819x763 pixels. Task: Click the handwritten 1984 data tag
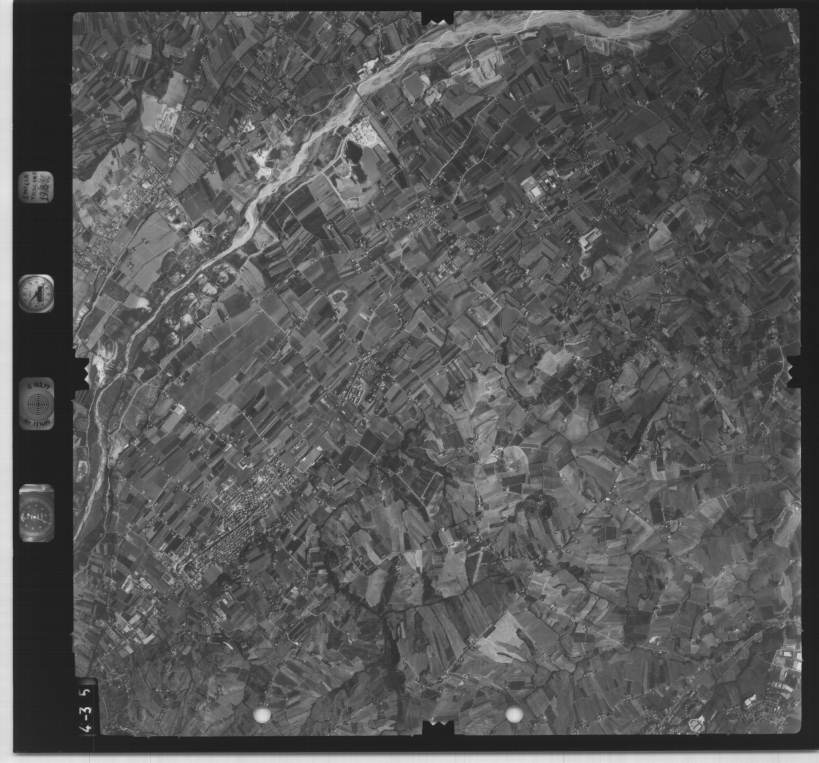click(x=36, y=187)
